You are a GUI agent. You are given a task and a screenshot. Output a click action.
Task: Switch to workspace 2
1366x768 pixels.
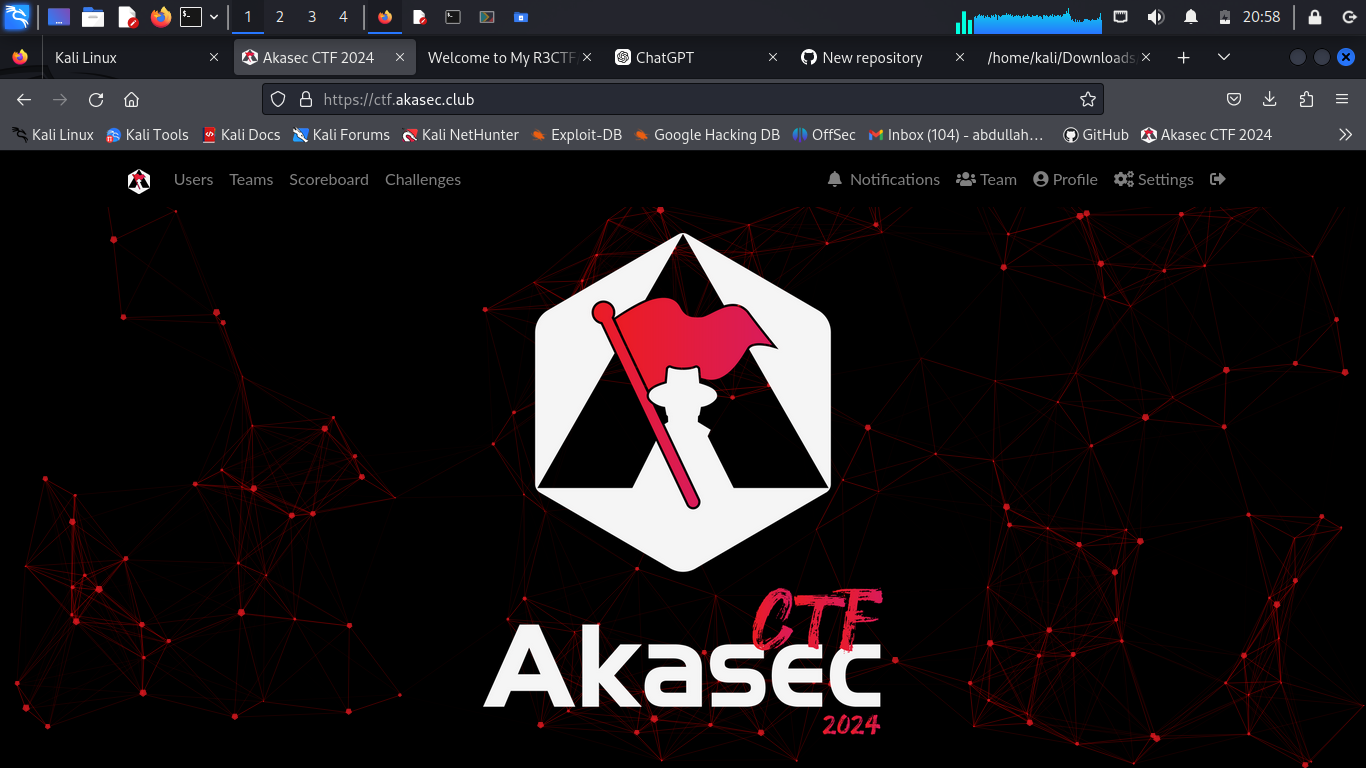pos(280,17)
